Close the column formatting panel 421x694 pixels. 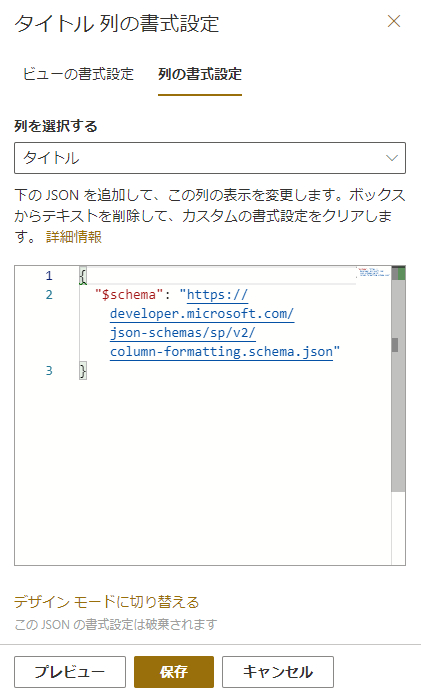click(x=394, y=21)
